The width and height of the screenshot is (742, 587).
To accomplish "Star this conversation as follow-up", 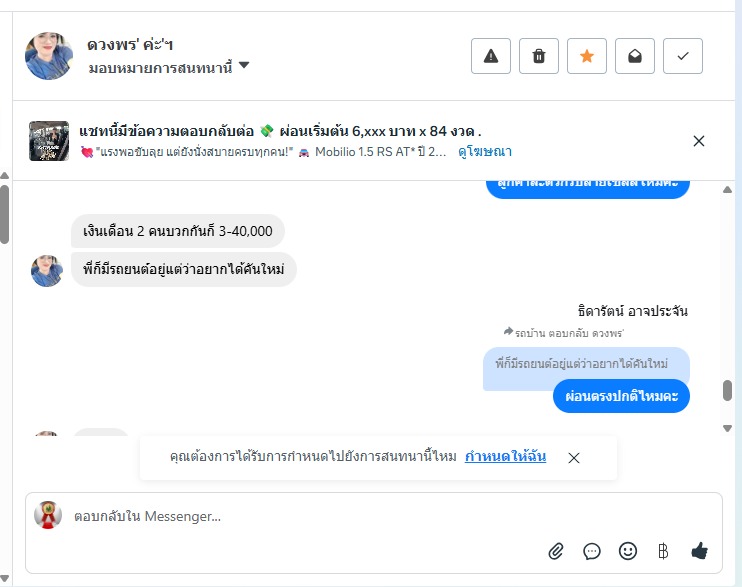I will click(587, 56).
